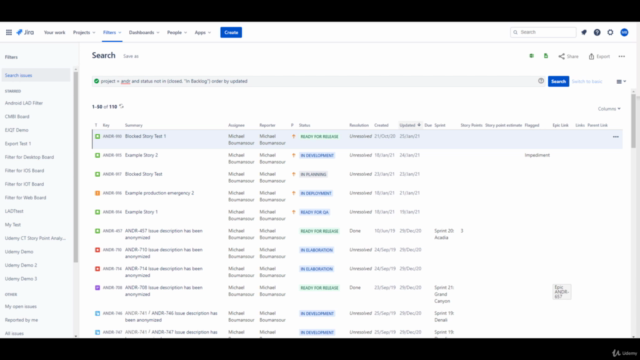Sort by the Updated column header

coord(410,125)
